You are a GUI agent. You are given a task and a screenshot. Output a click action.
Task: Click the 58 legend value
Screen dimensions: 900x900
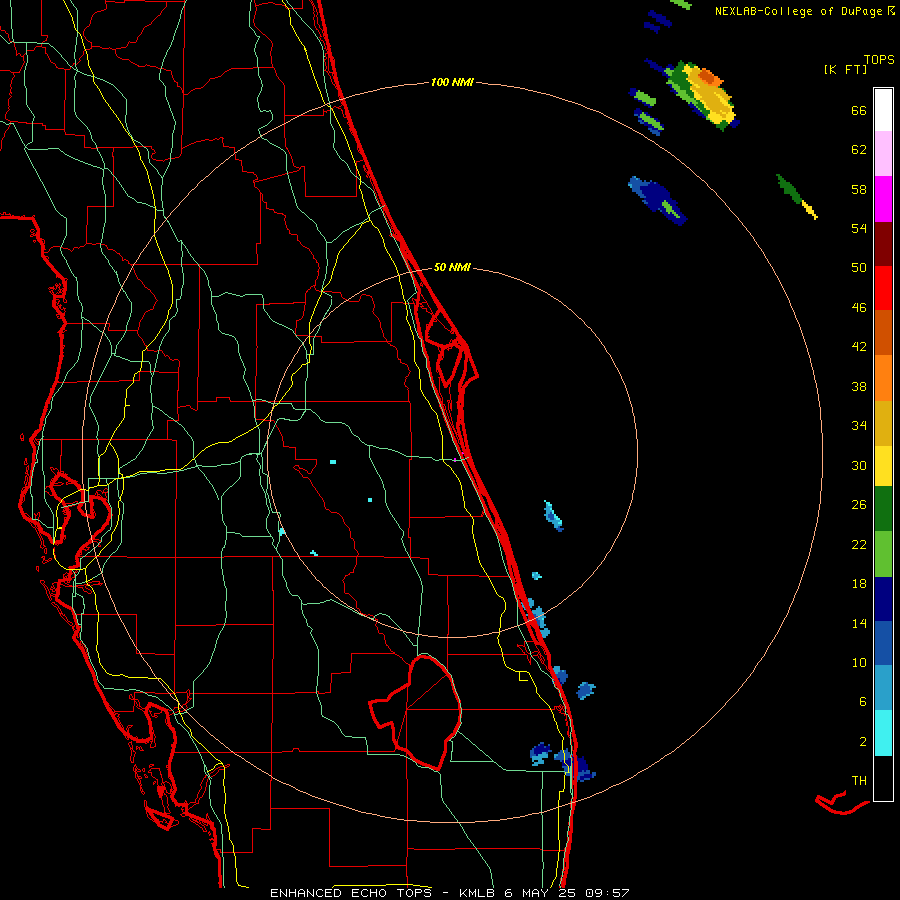coord(859,189)
